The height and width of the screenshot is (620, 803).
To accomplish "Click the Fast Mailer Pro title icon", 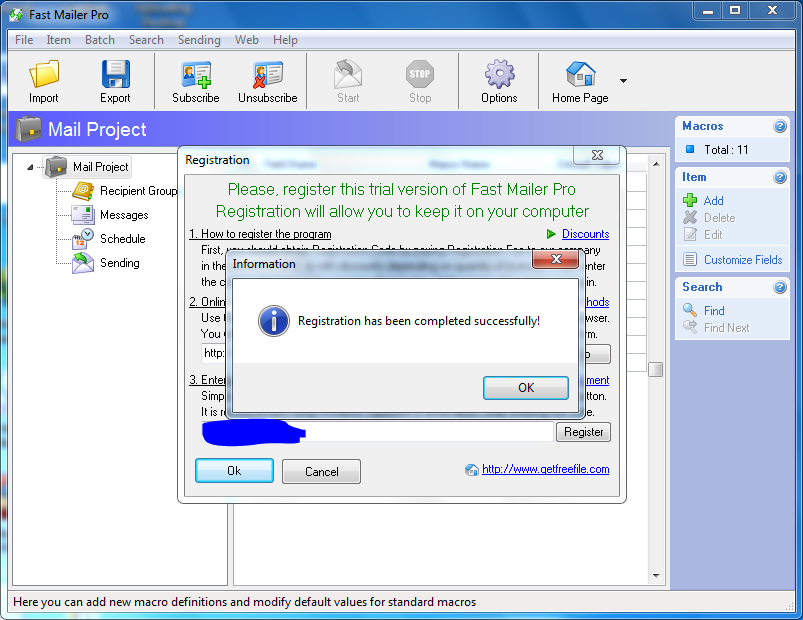I will coord(16,15).
